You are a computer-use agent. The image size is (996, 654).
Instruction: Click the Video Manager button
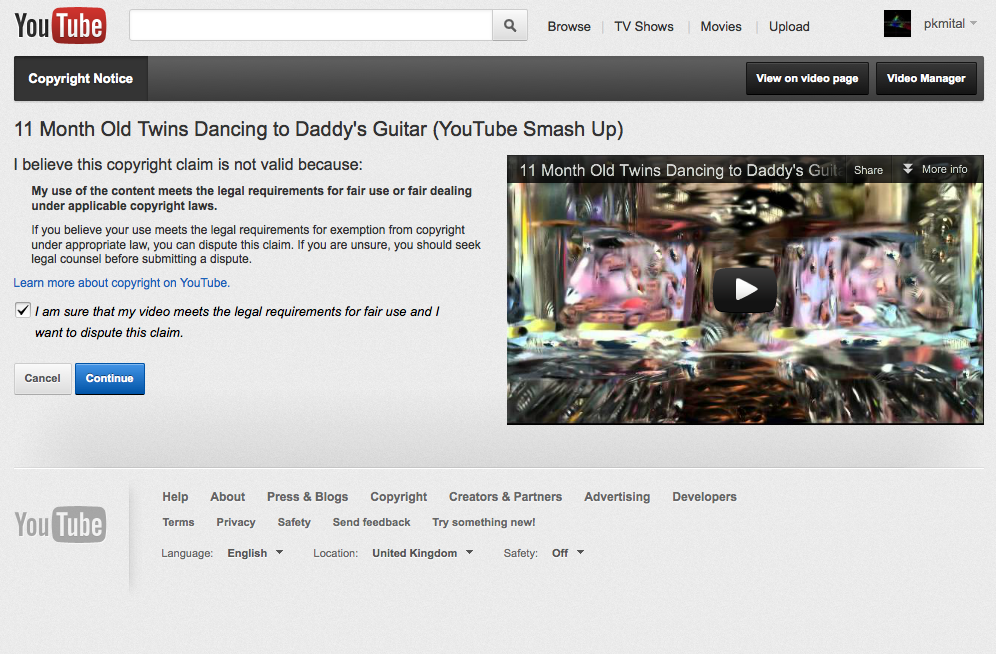coord(926,79)
